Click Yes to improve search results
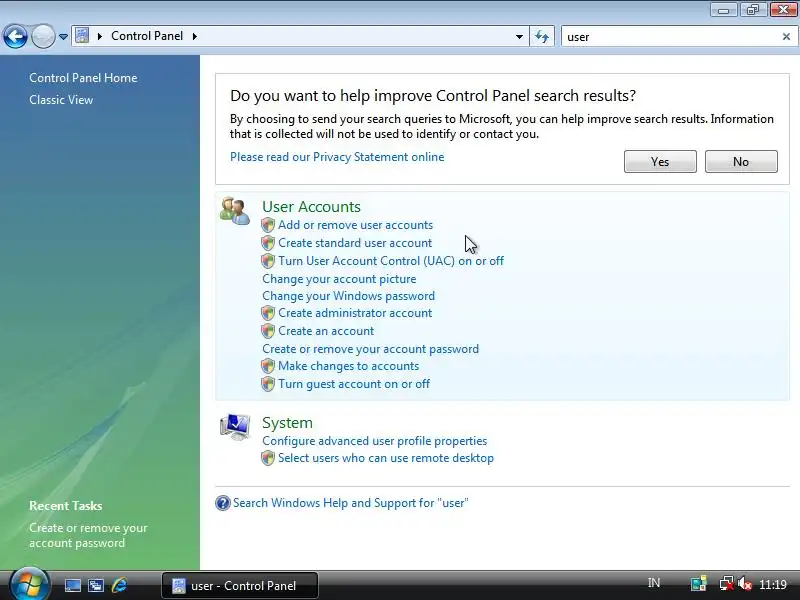The height and width of the screenshot is (600, 800). click(660, 162)
